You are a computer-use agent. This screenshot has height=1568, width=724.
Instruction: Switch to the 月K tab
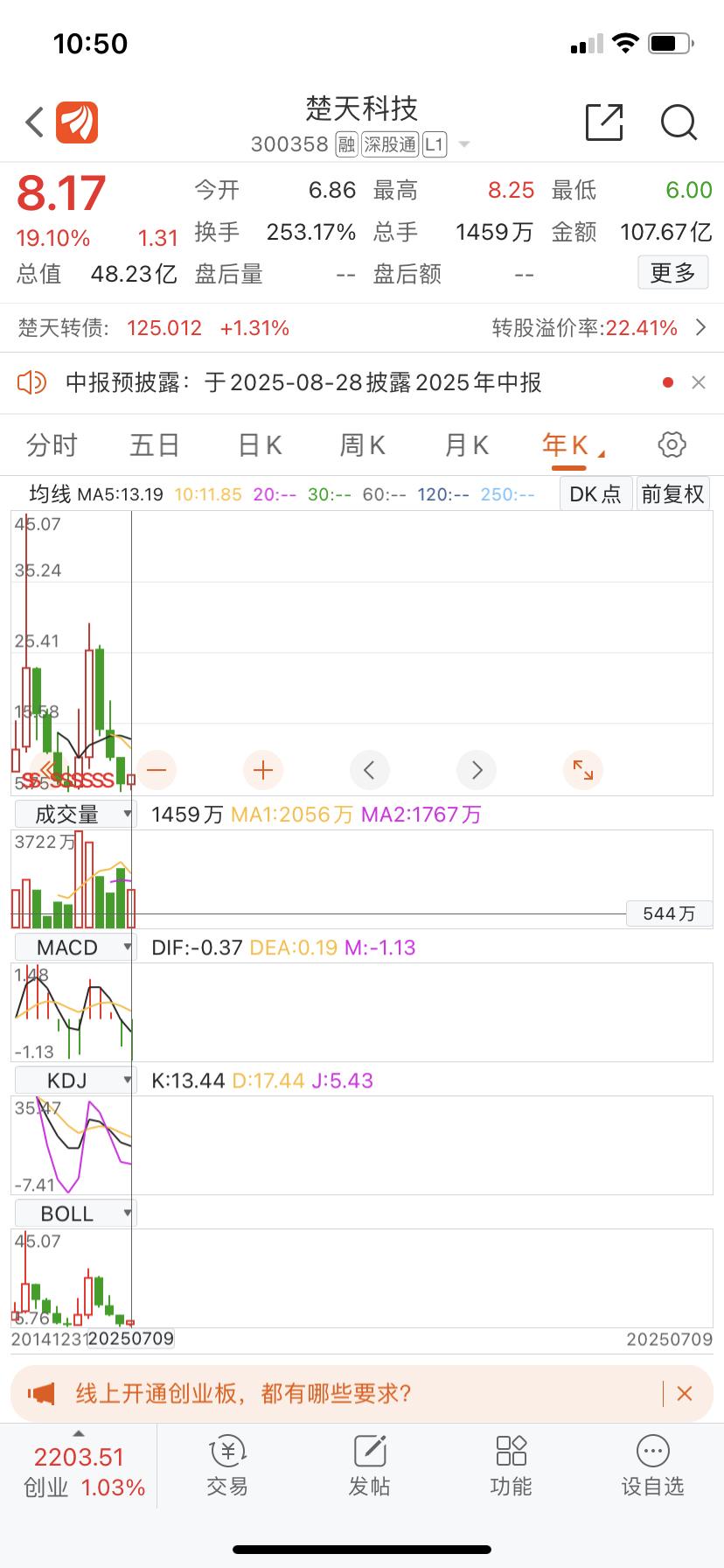tap(467, 445)
